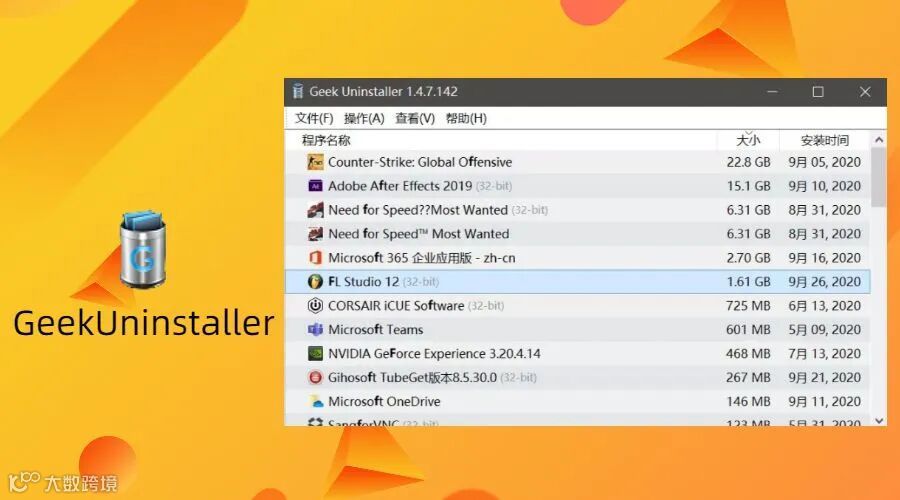Click the Microsoft 365 Office icon
Screen dimensions: 900x500
[315, 258]
